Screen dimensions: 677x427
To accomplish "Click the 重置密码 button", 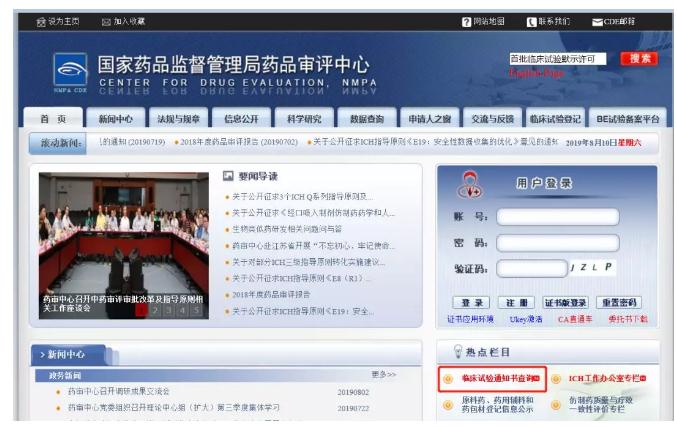I will coord(619,302).
